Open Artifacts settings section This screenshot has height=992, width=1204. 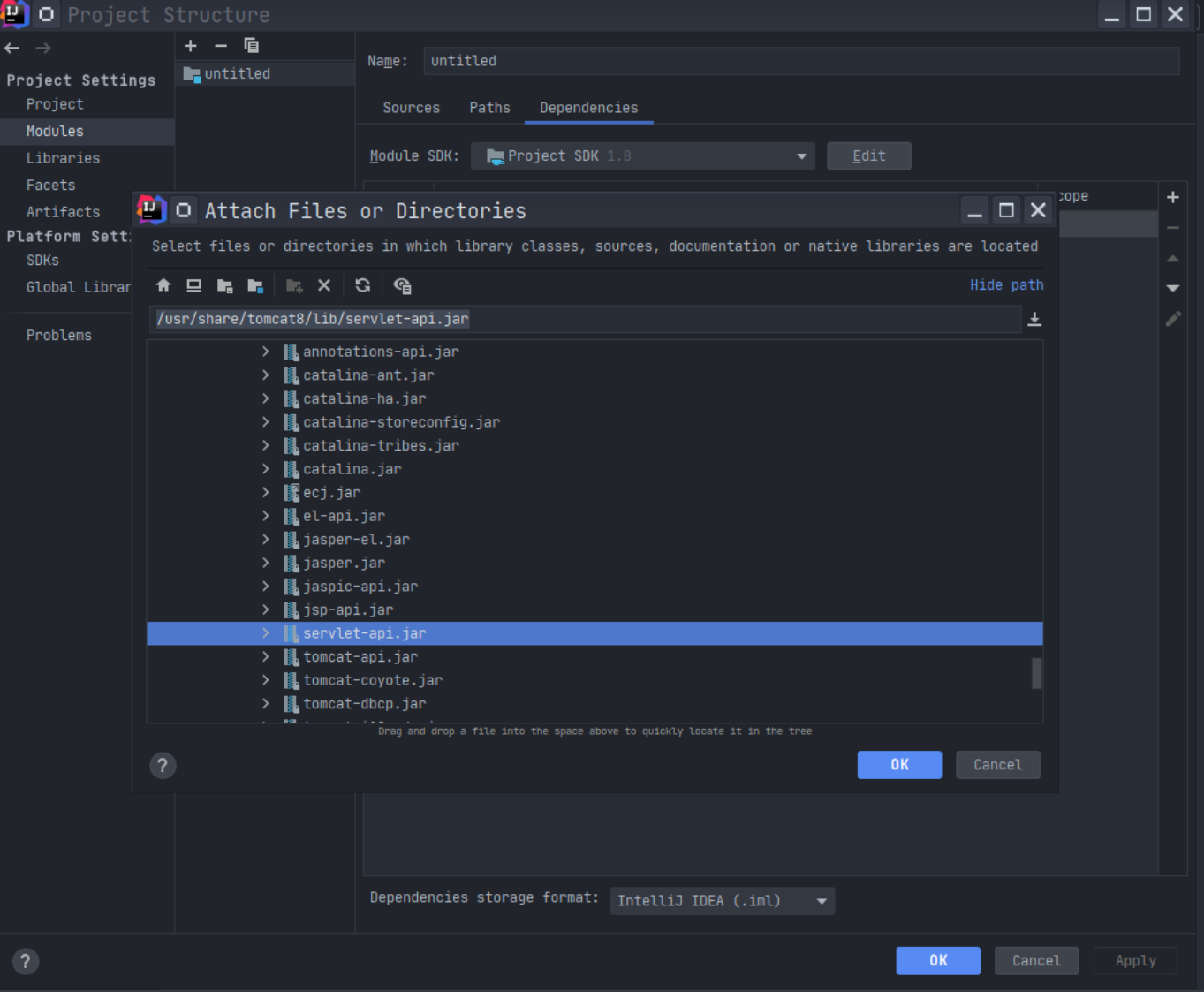[63, 212]
